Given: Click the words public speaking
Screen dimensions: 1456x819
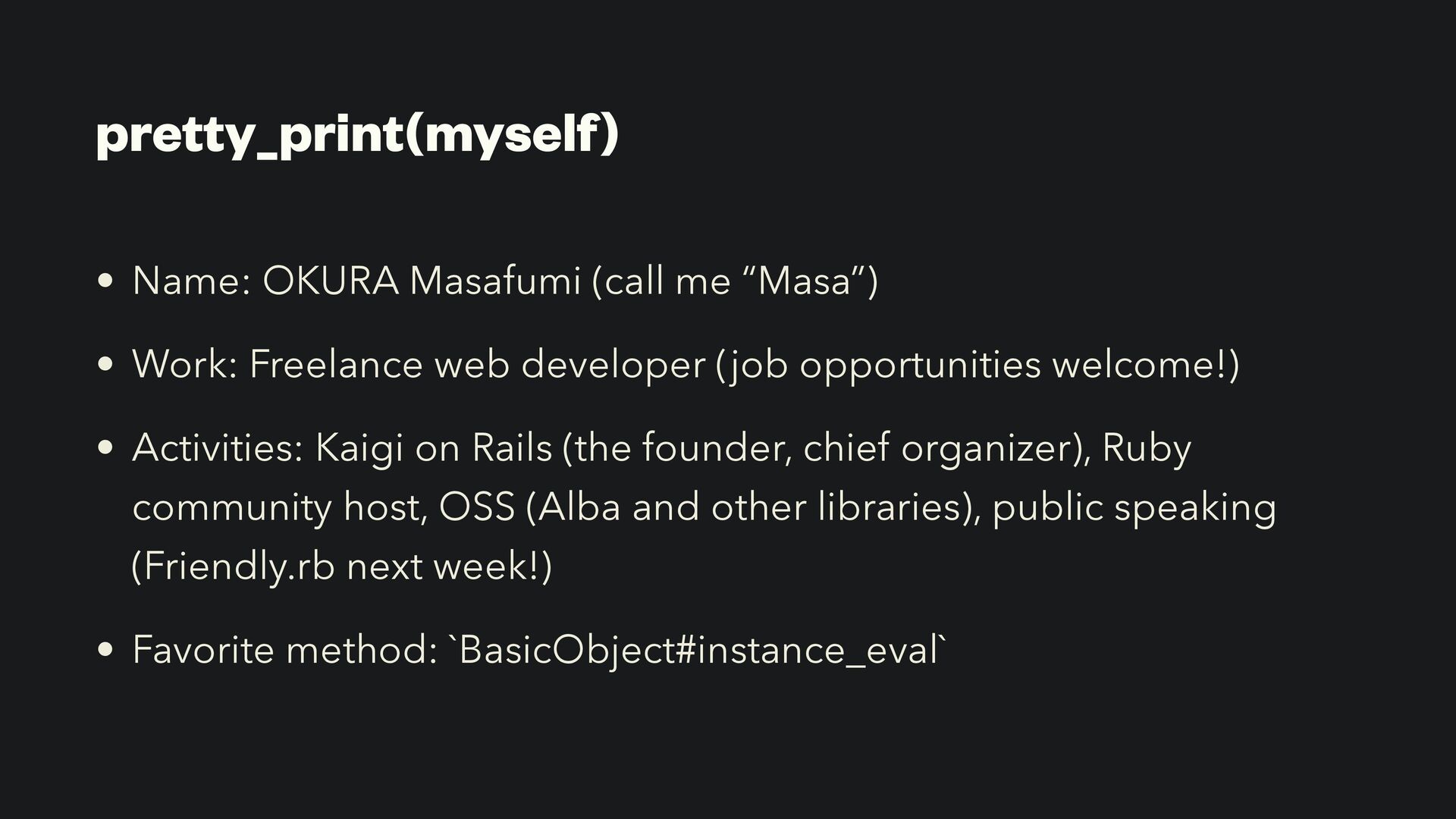Looking at the screenshot, I should click(1134, 507).
